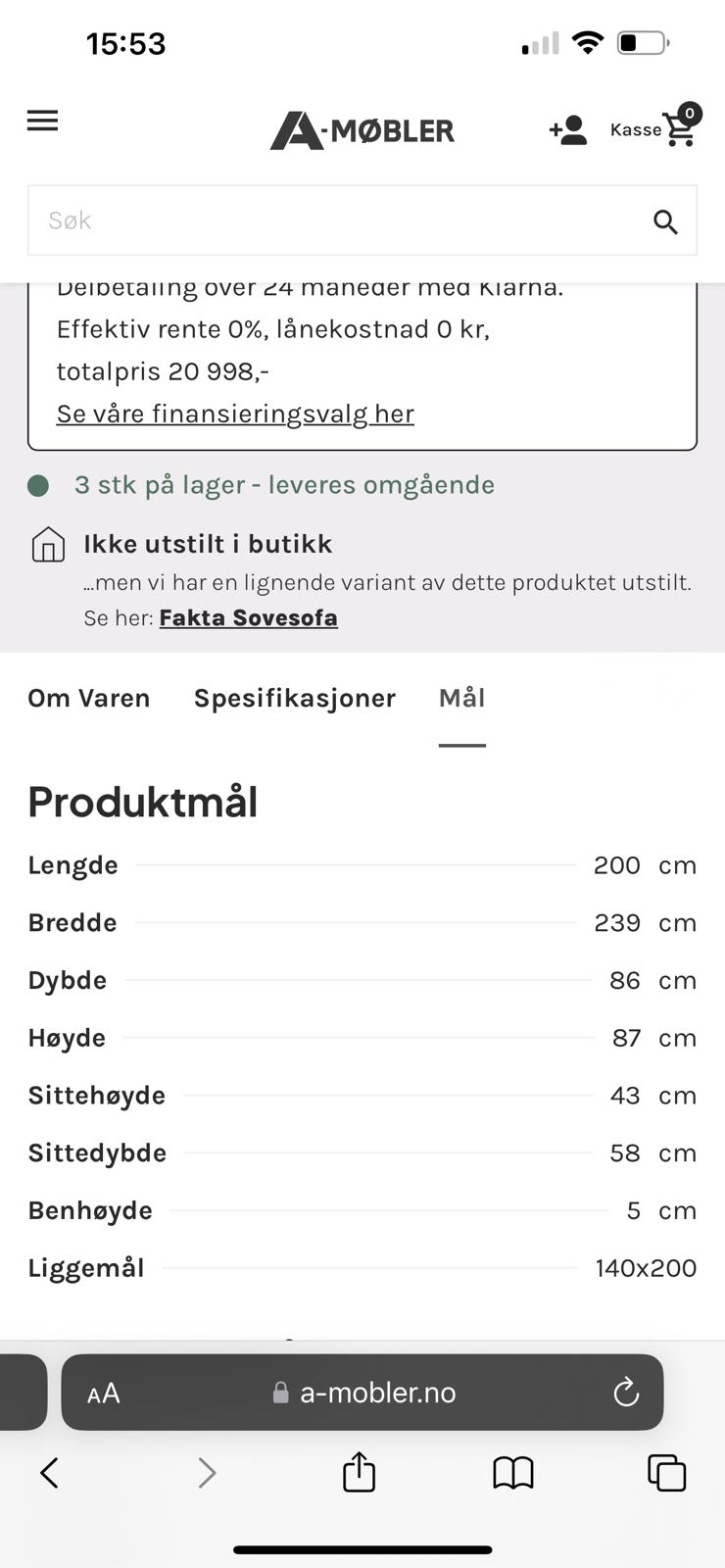This screenshot has width=725, height=1568.
Task: Open Safari bookmarks book icon
Action: [x=512, y=1472]
